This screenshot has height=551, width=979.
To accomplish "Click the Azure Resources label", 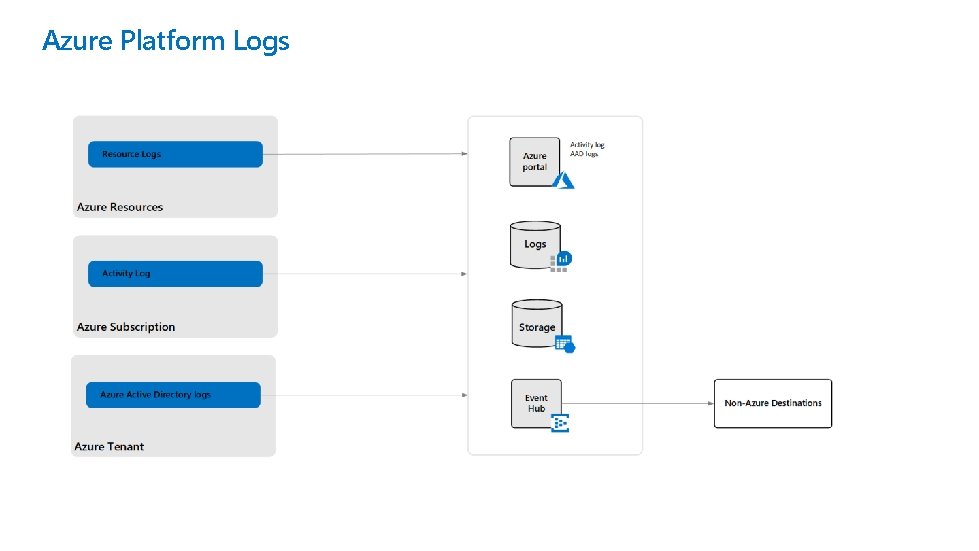I will pos(120,207).
